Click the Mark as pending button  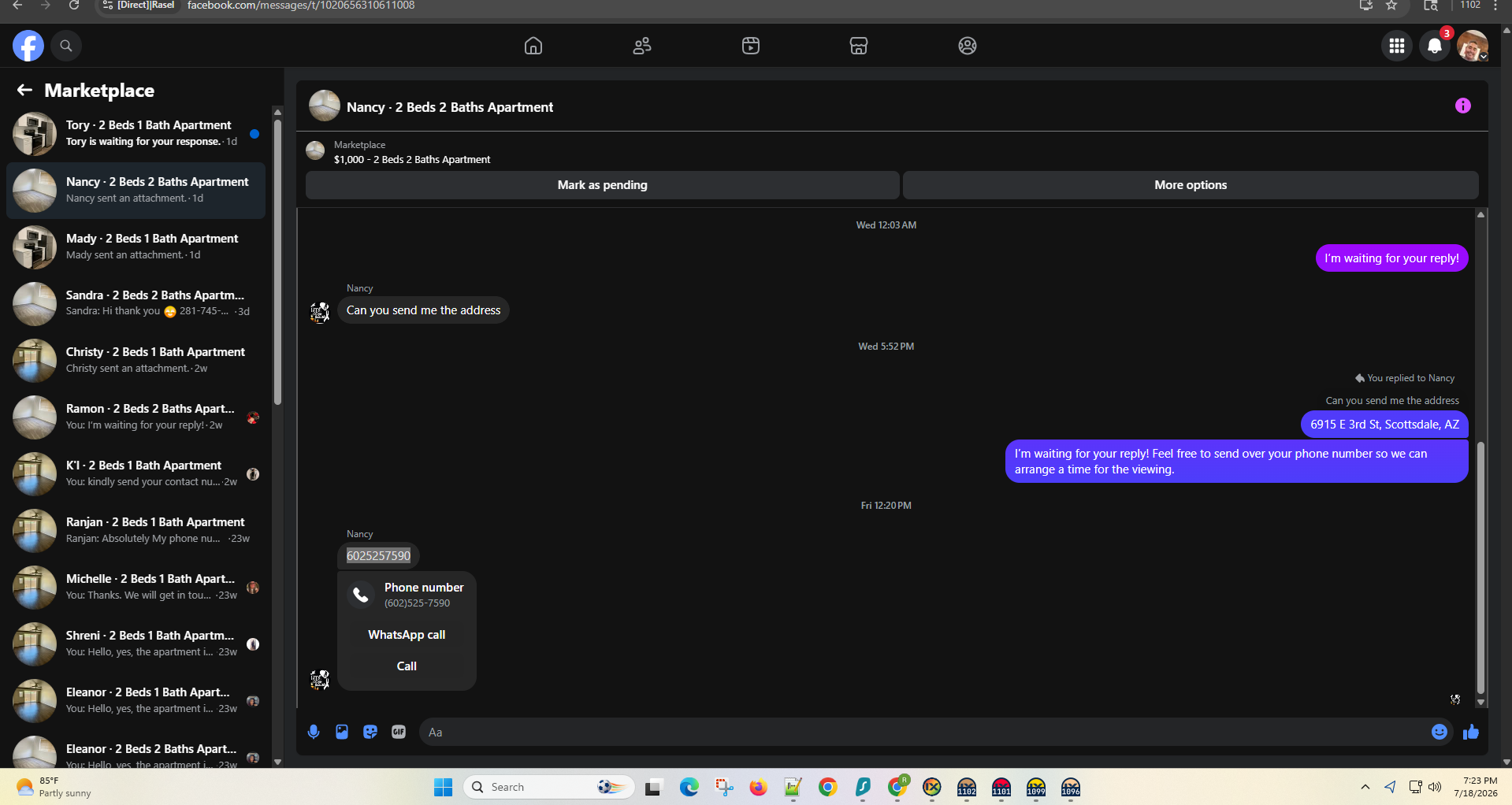[x=603, y=185]
